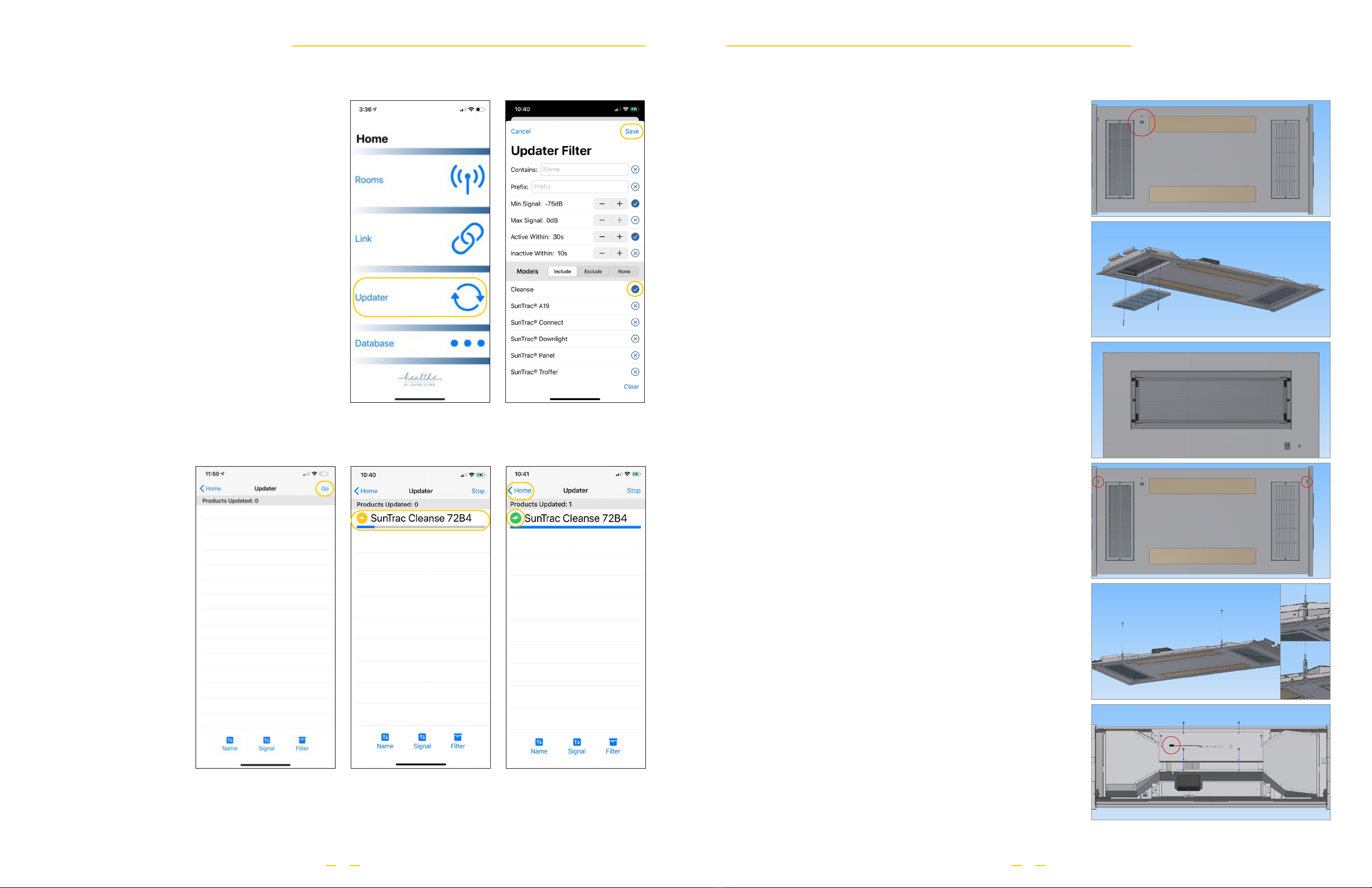
Task: Tap the Database three-dots icon
Action: click(x=467, y=343)
